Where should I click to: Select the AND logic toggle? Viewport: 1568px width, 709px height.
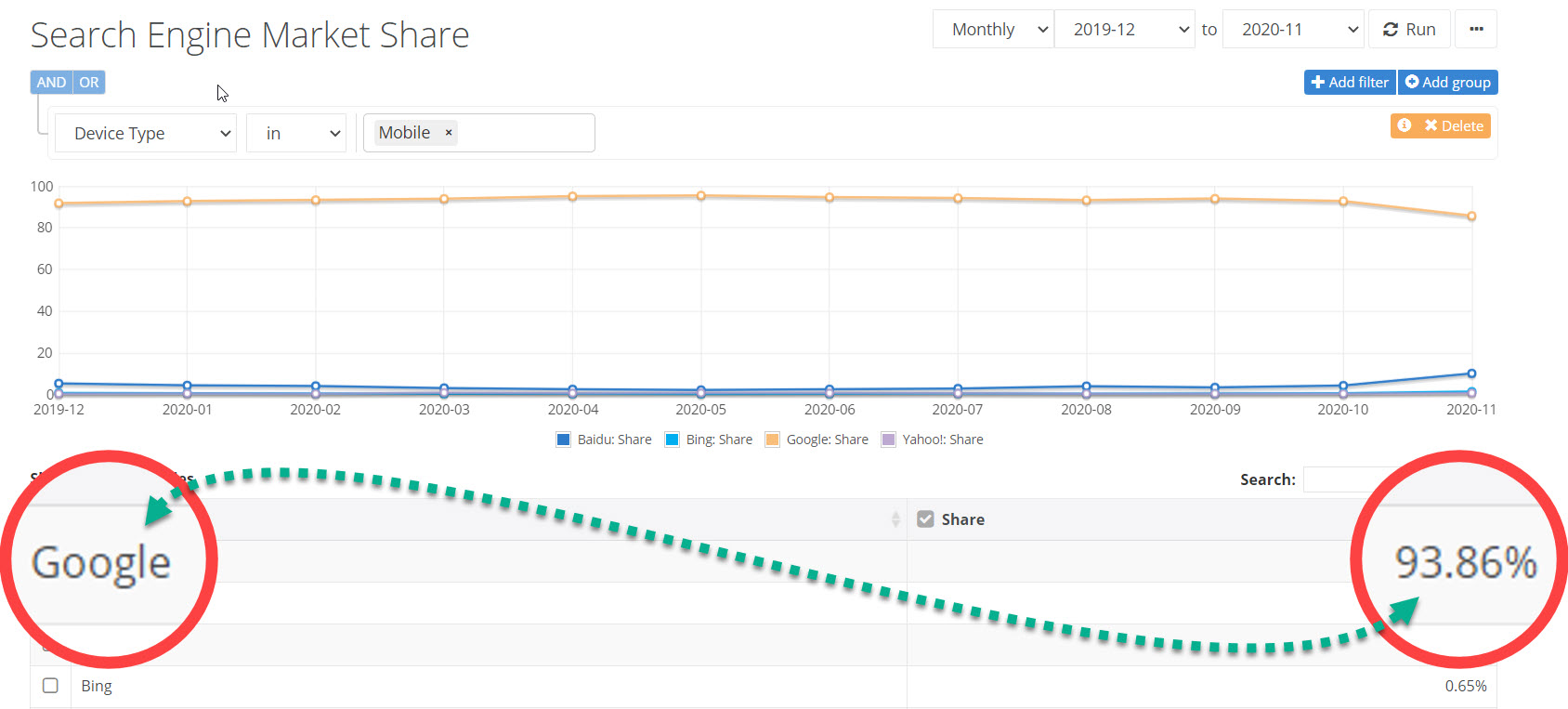point(51,83)
